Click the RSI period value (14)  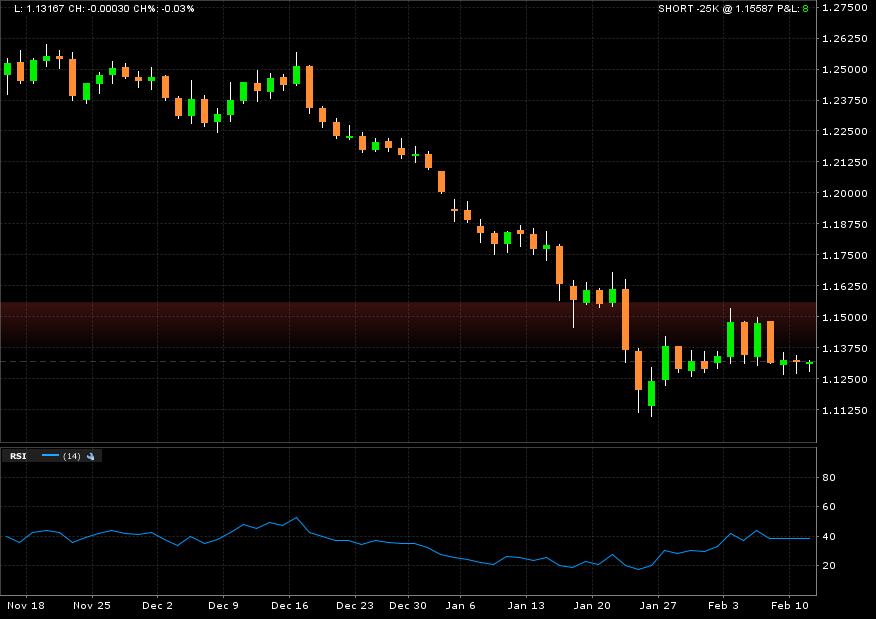72,456
